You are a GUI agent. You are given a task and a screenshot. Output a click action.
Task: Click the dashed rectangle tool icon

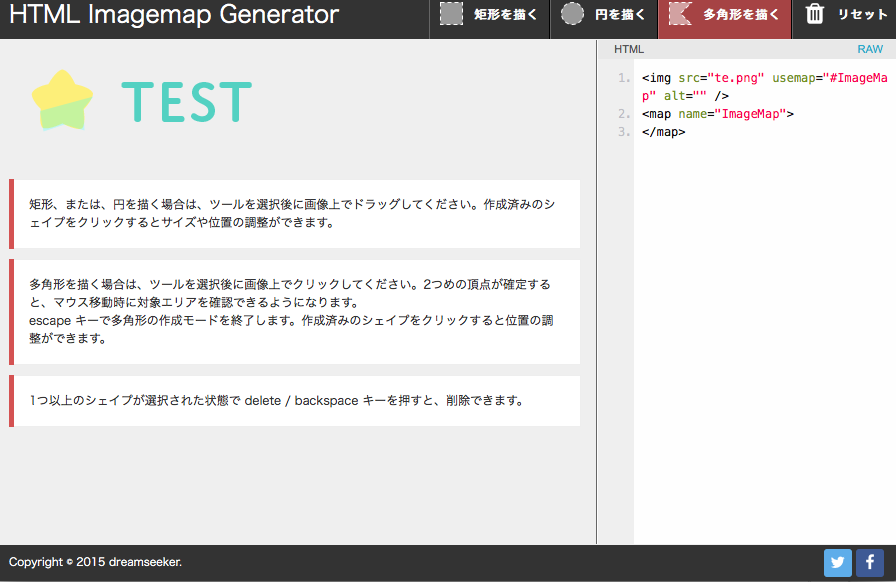click(x=451, y=14)
